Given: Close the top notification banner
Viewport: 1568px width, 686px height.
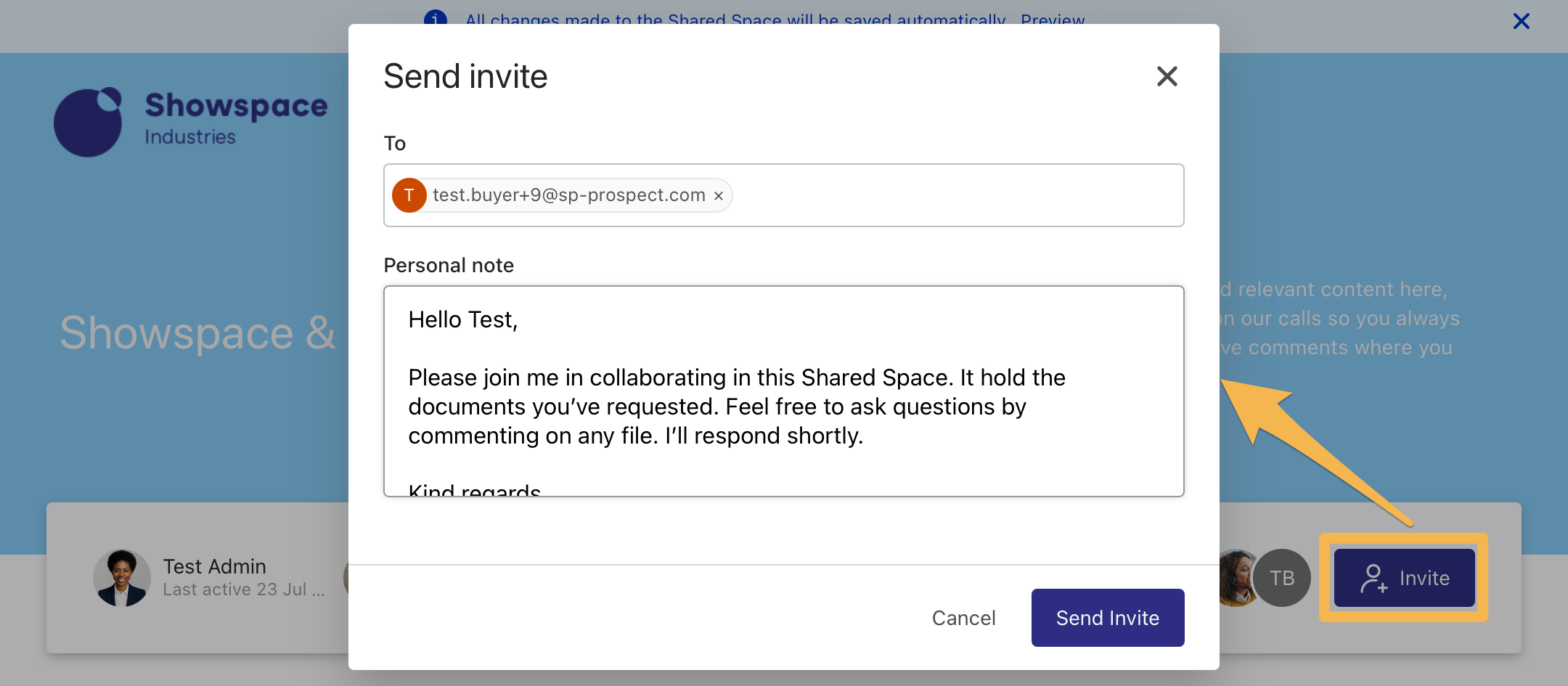Looking at the screenshot, I should tap(1522, 21).
